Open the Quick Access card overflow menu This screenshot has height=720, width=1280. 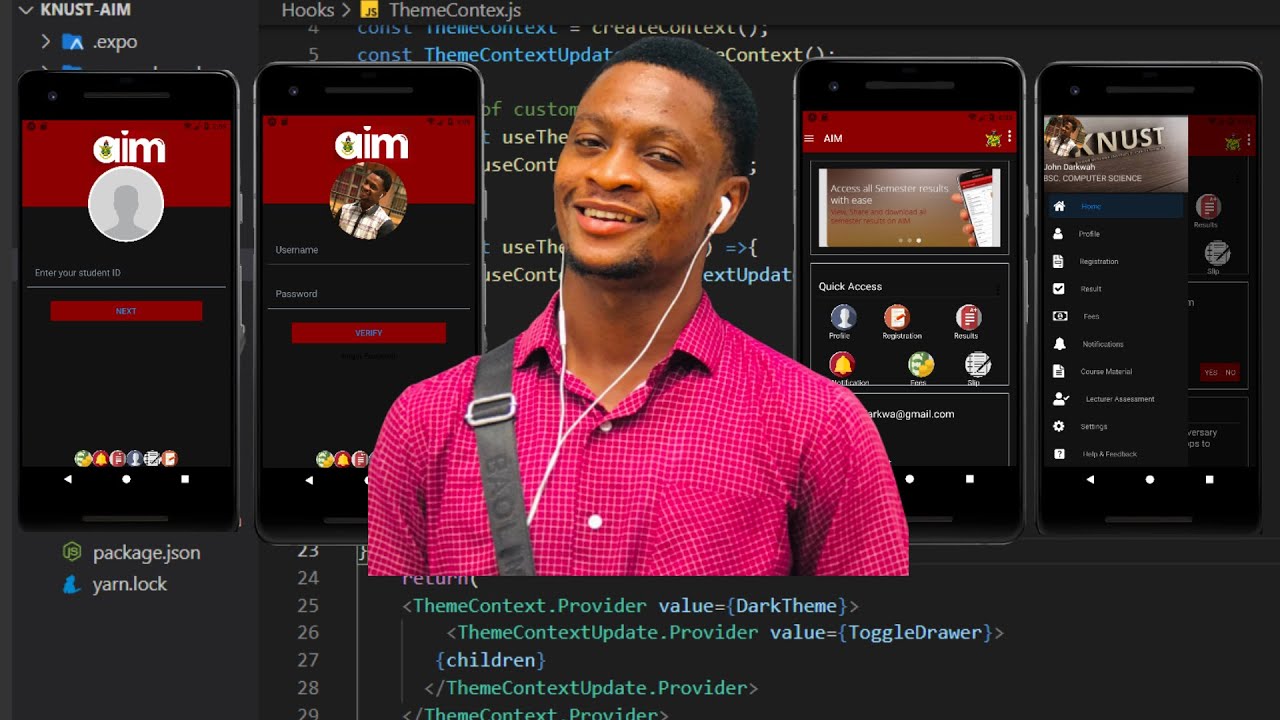click(997, 289)
